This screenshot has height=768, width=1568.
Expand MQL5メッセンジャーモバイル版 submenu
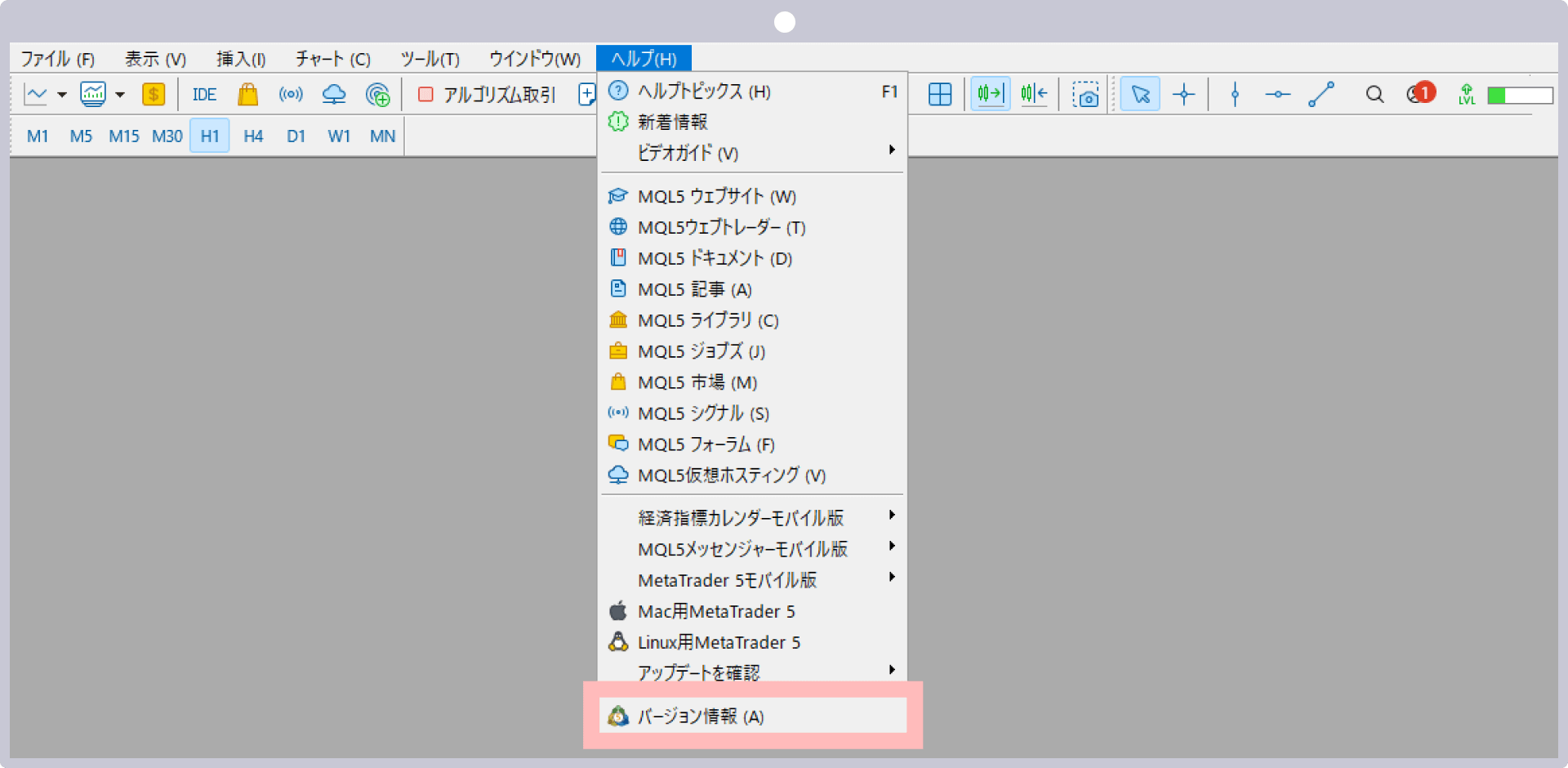[x=752, y=549]
